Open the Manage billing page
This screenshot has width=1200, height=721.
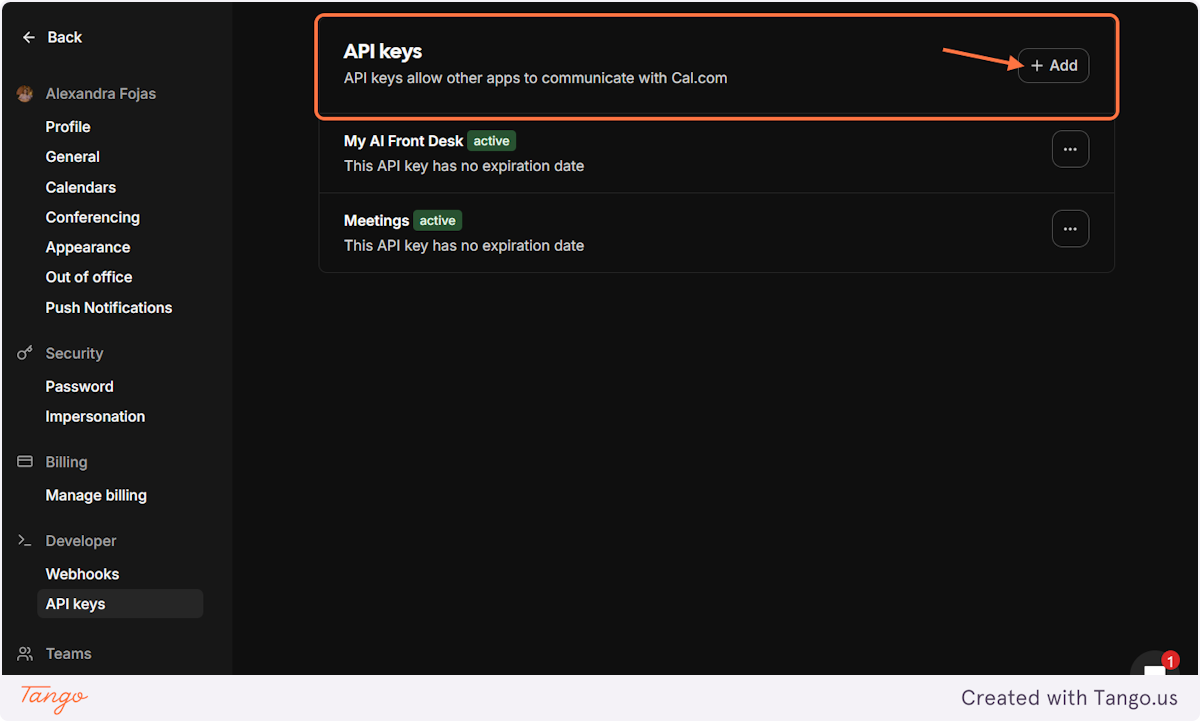96,495
